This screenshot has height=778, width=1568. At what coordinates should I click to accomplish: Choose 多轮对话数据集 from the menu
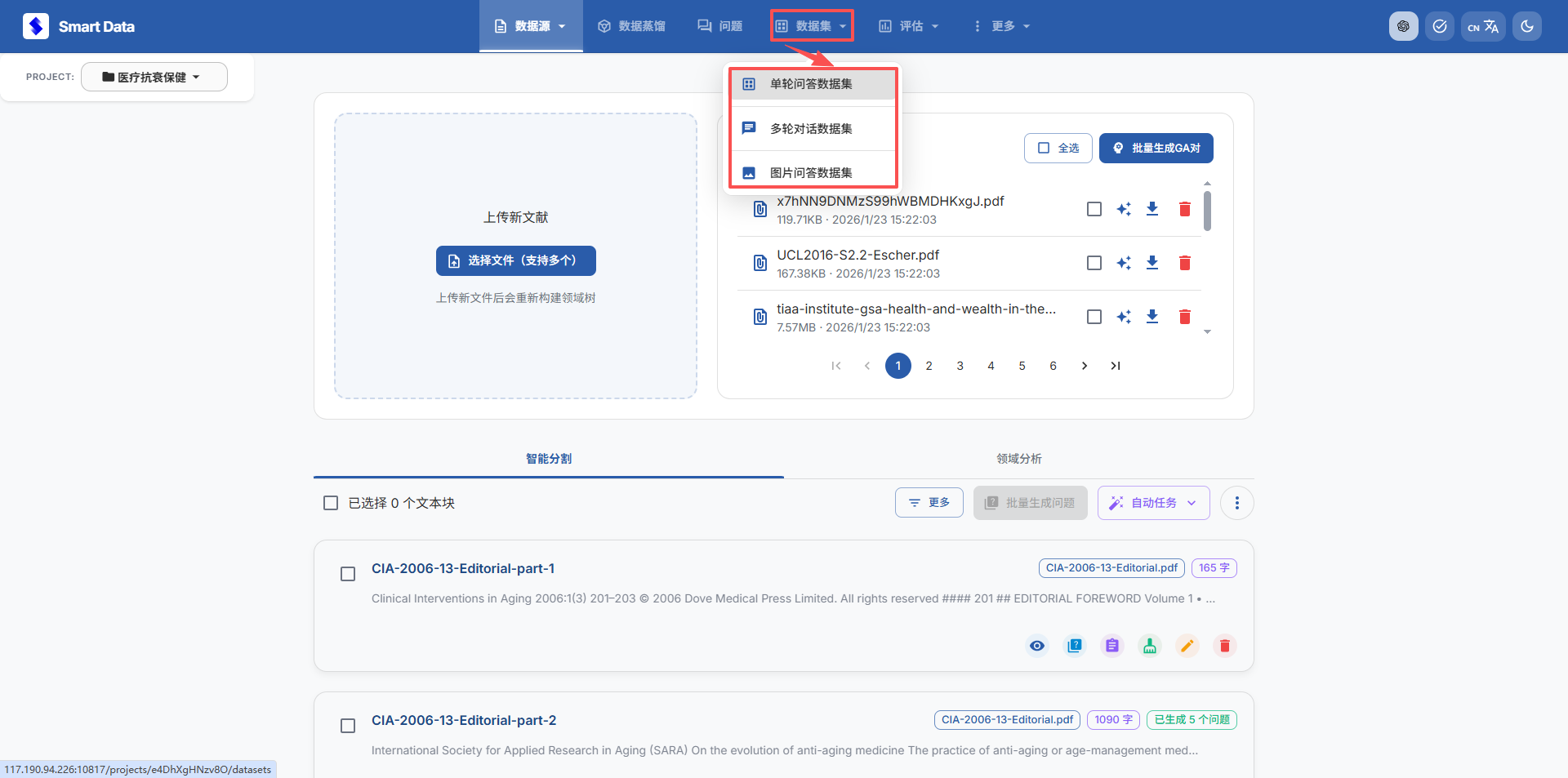pyautogui.click(x=811, y=128)
